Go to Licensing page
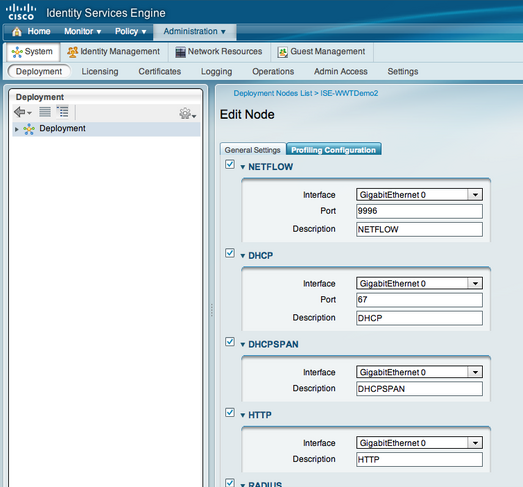This screenshot has height=487, width=523. [x=100, y=71]
